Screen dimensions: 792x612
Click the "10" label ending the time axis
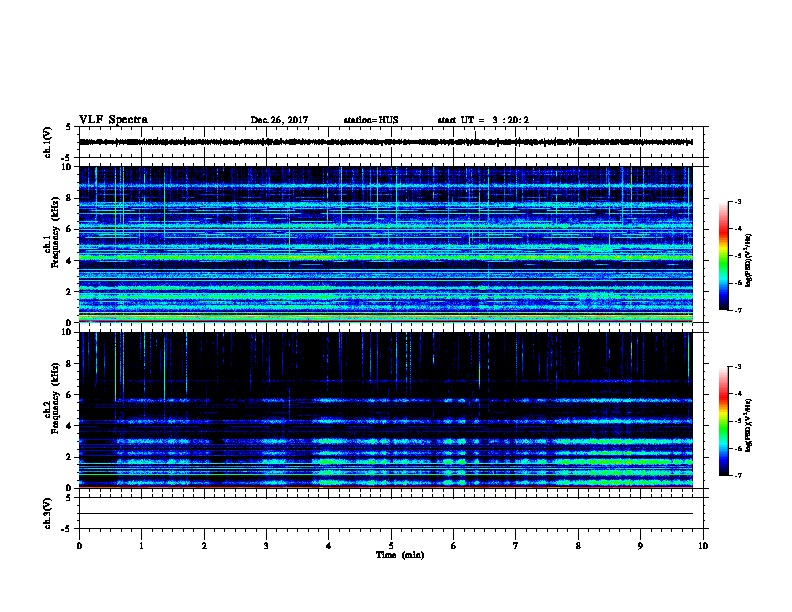(703, 545)
